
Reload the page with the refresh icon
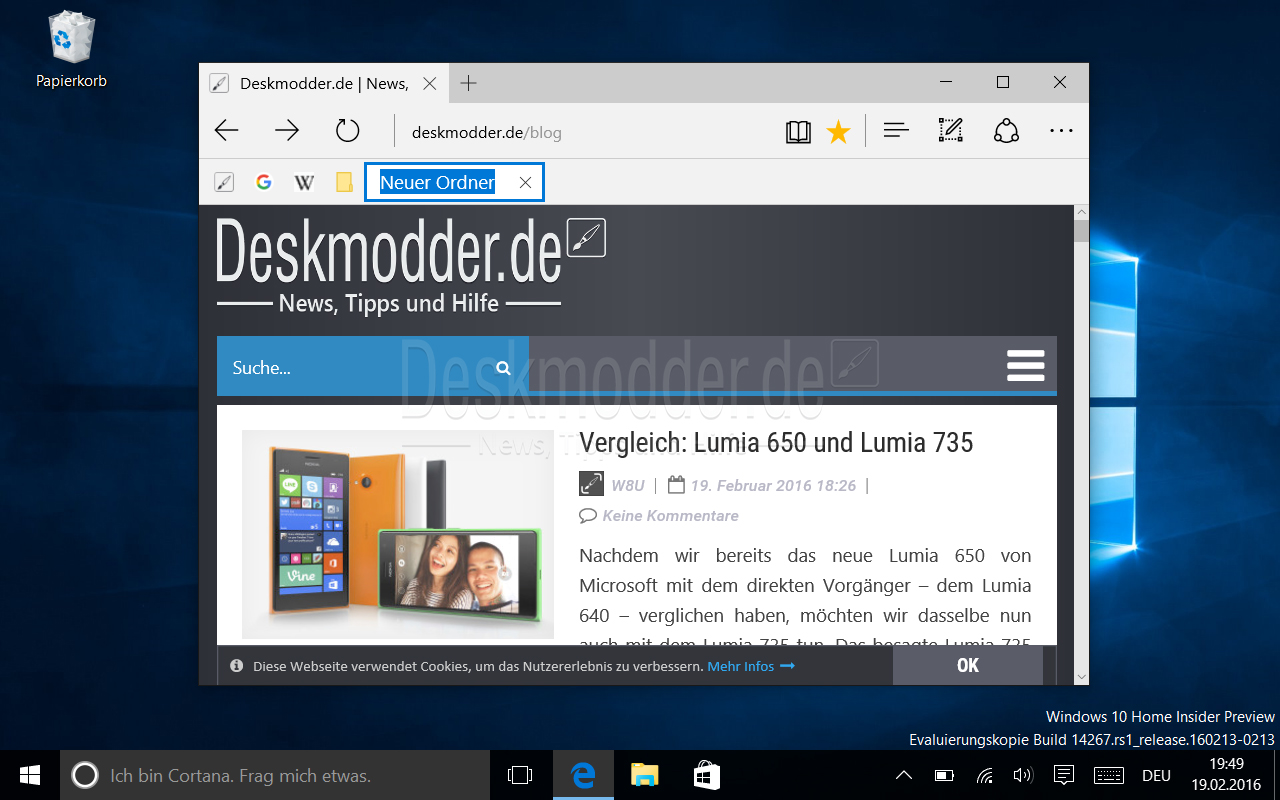(347, 130)
